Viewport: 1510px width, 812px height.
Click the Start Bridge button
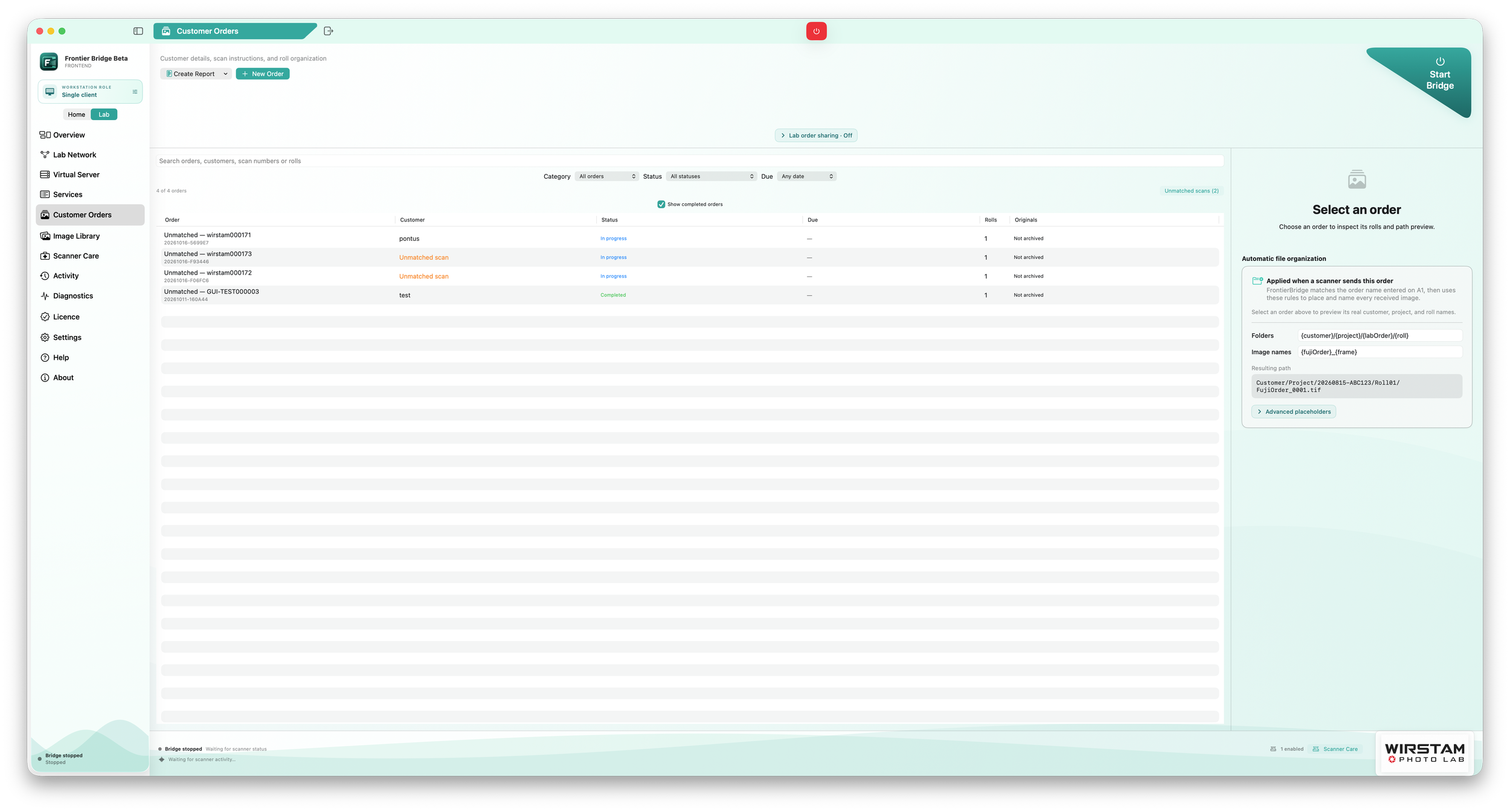(x=1439, y=75)
